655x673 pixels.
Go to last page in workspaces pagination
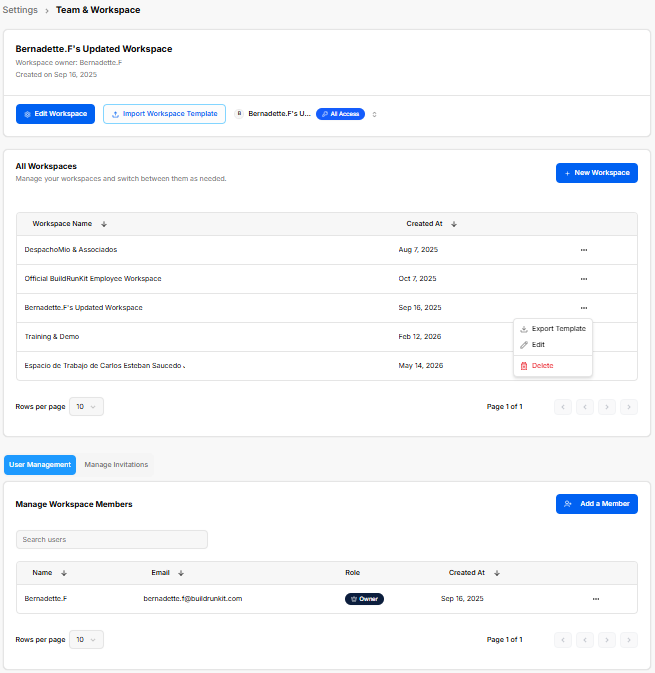tap(629, 407)
